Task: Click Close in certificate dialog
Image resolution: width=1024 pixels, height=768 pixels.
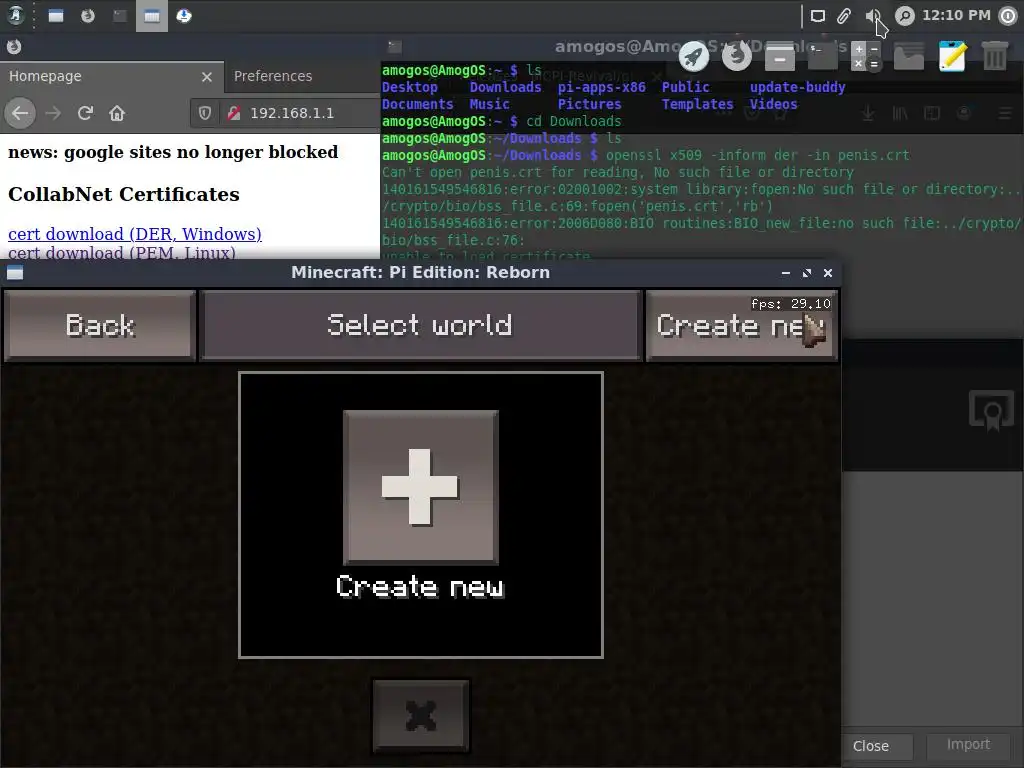Action: (x=871, y=746)
